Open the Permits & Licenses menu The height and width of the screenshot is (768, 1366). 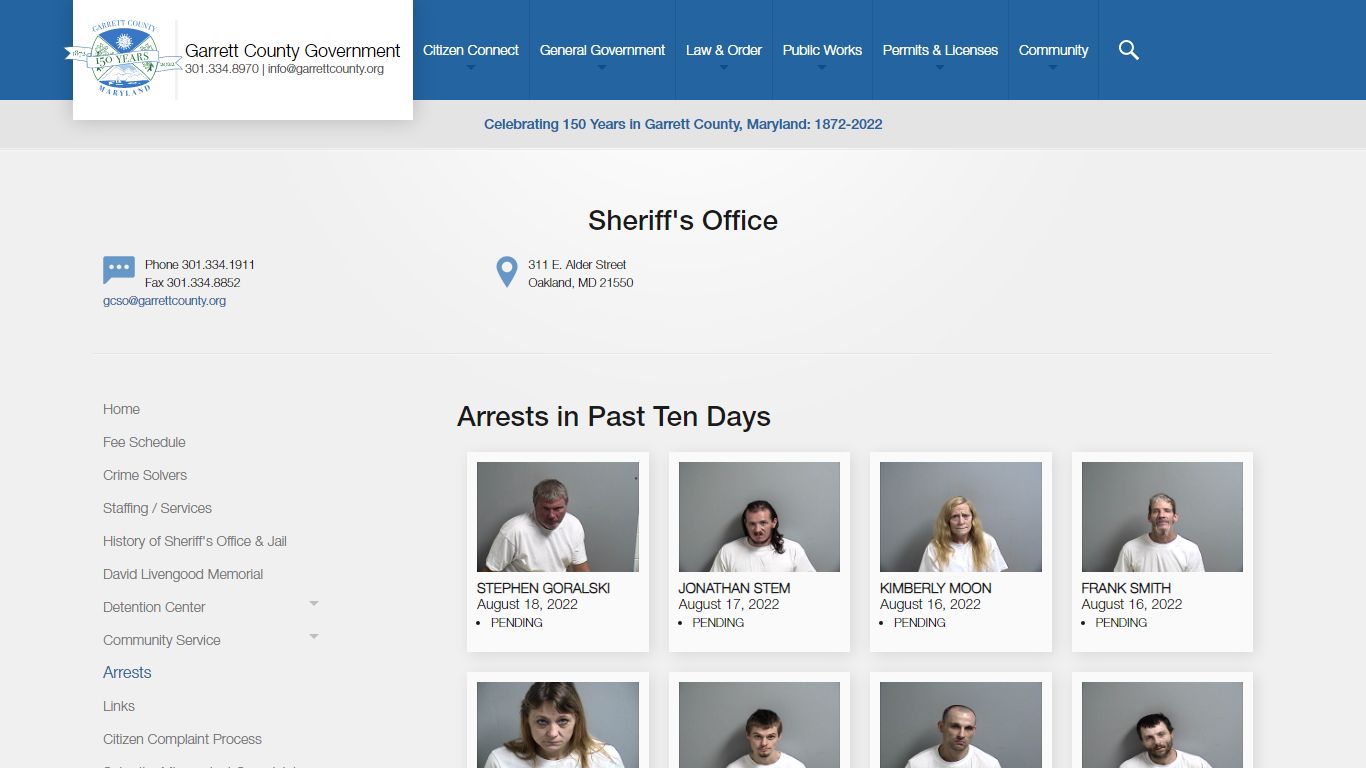click(940, 50)
